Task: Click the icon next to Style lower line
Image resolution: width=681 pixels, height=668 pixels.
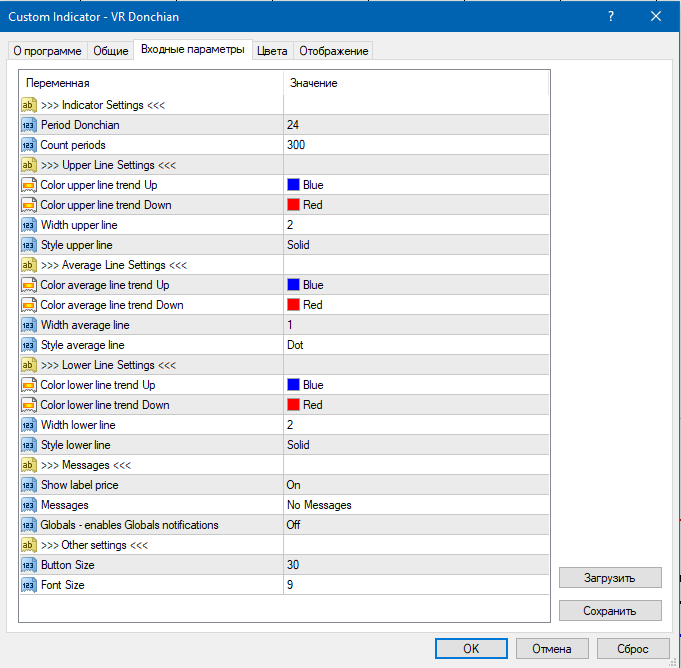Action: (28, 445)
